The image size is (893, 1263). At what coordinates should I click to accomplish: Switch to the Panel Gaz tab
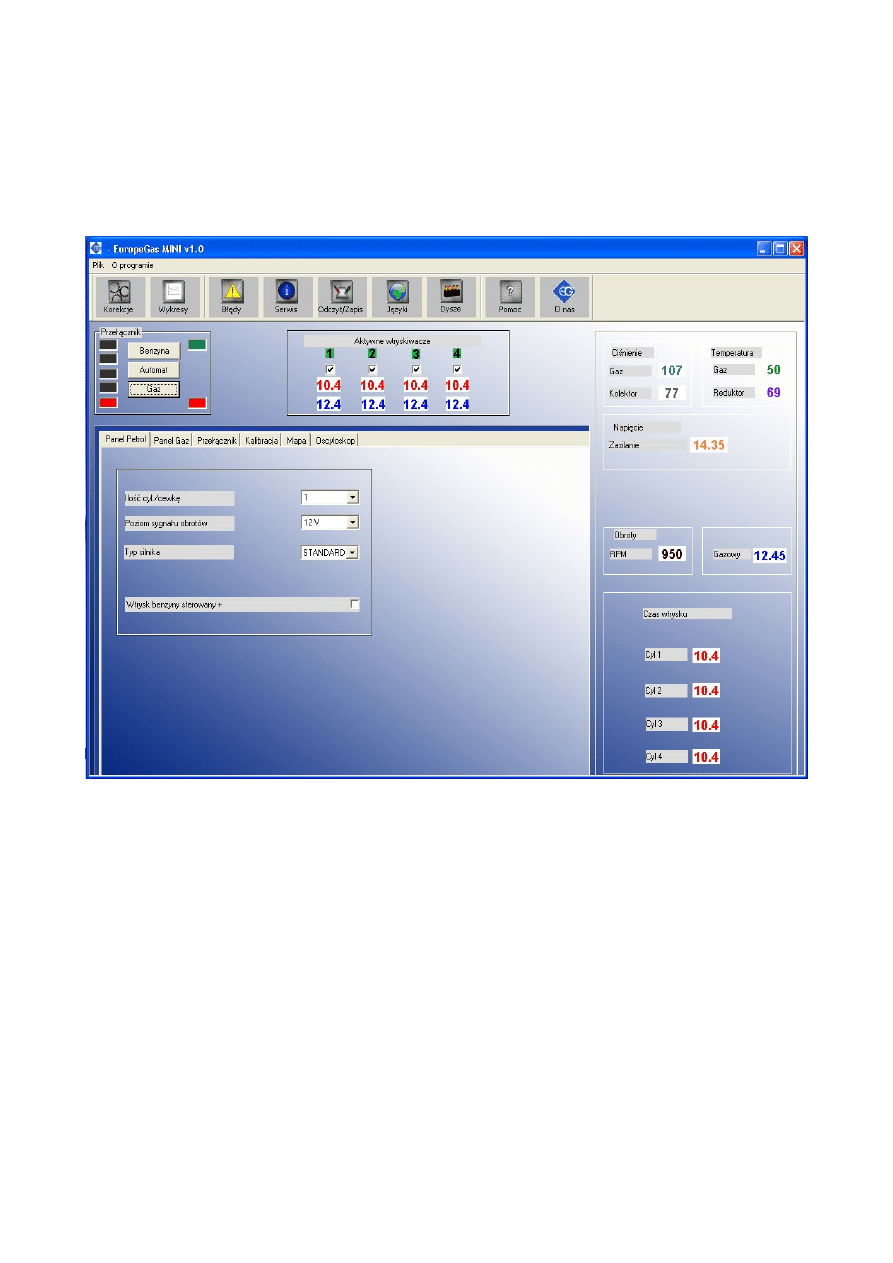click(x=171, y=440)
